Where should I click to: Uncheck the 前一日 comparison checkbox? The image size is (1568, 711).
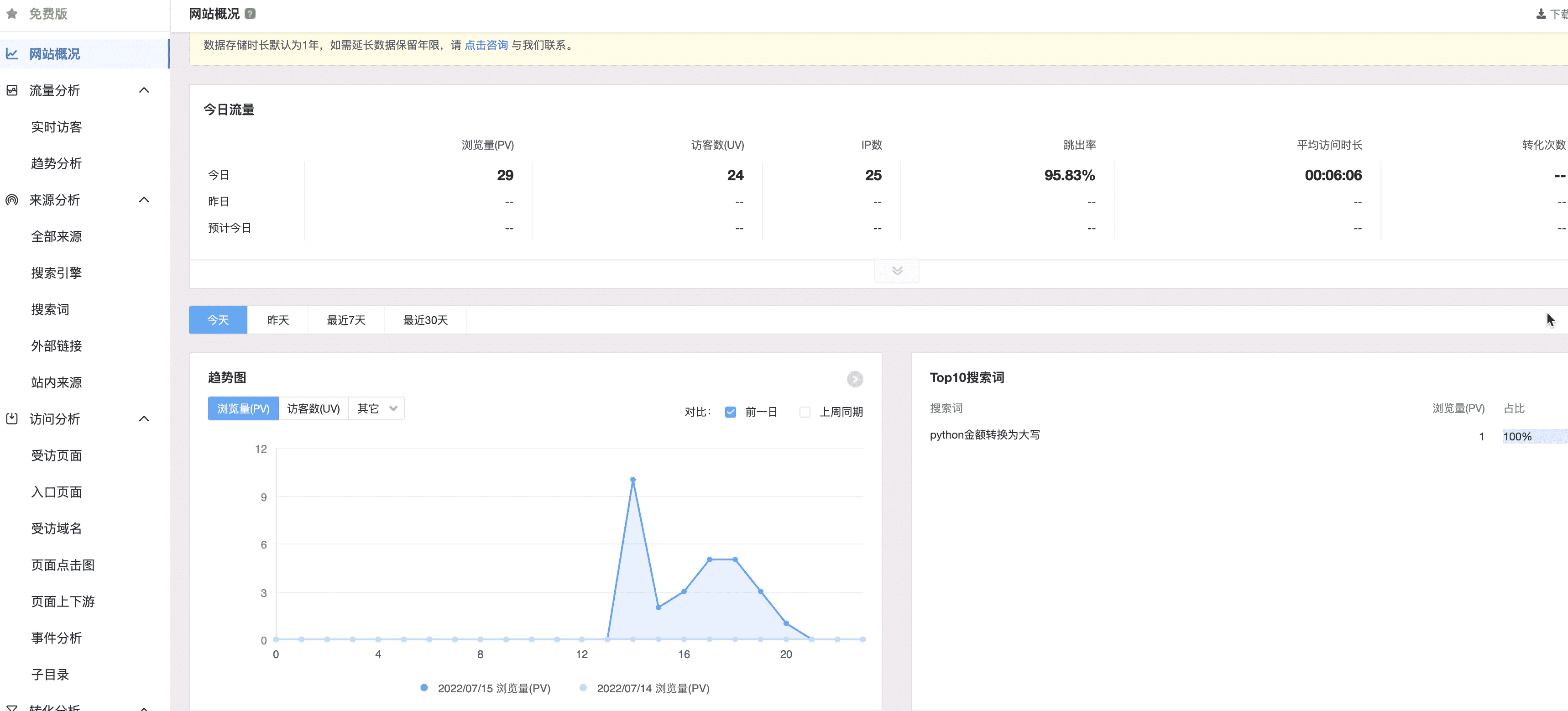pos(731,412)
